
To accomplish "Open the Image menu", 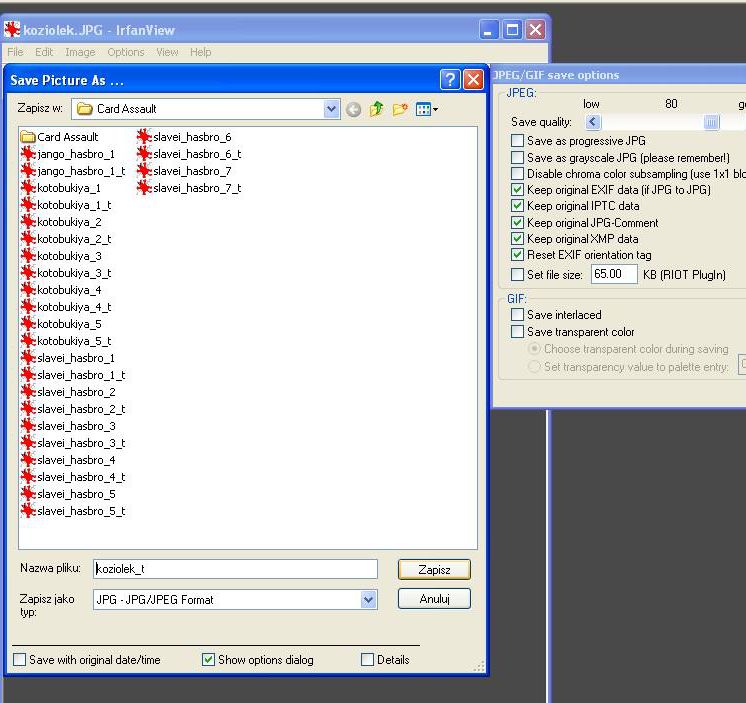I will tap(80, 52).
